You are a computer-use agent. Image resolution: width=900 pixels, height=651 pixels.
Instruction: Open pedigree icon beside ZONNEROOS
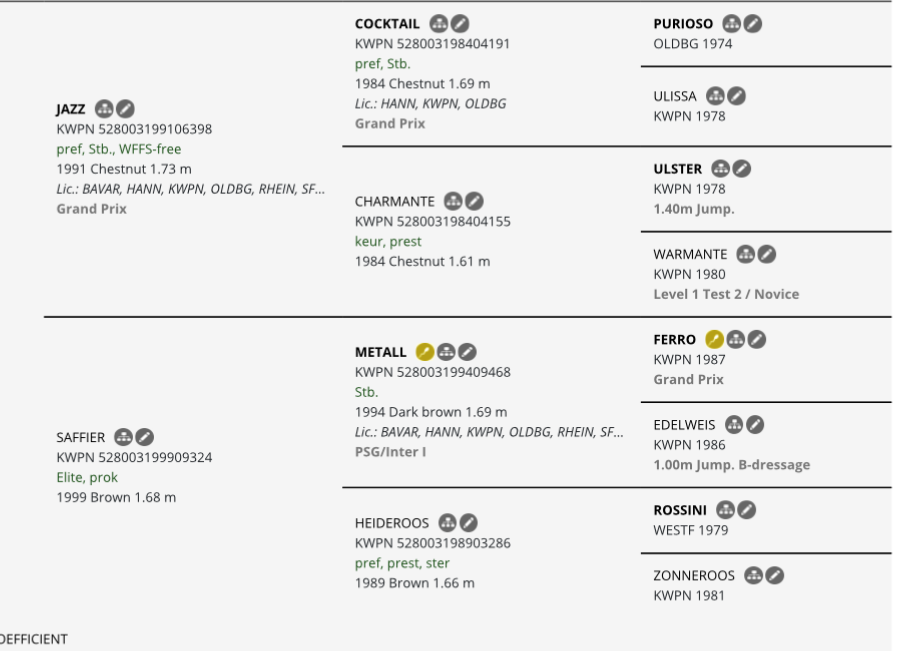tap(753, 575)
